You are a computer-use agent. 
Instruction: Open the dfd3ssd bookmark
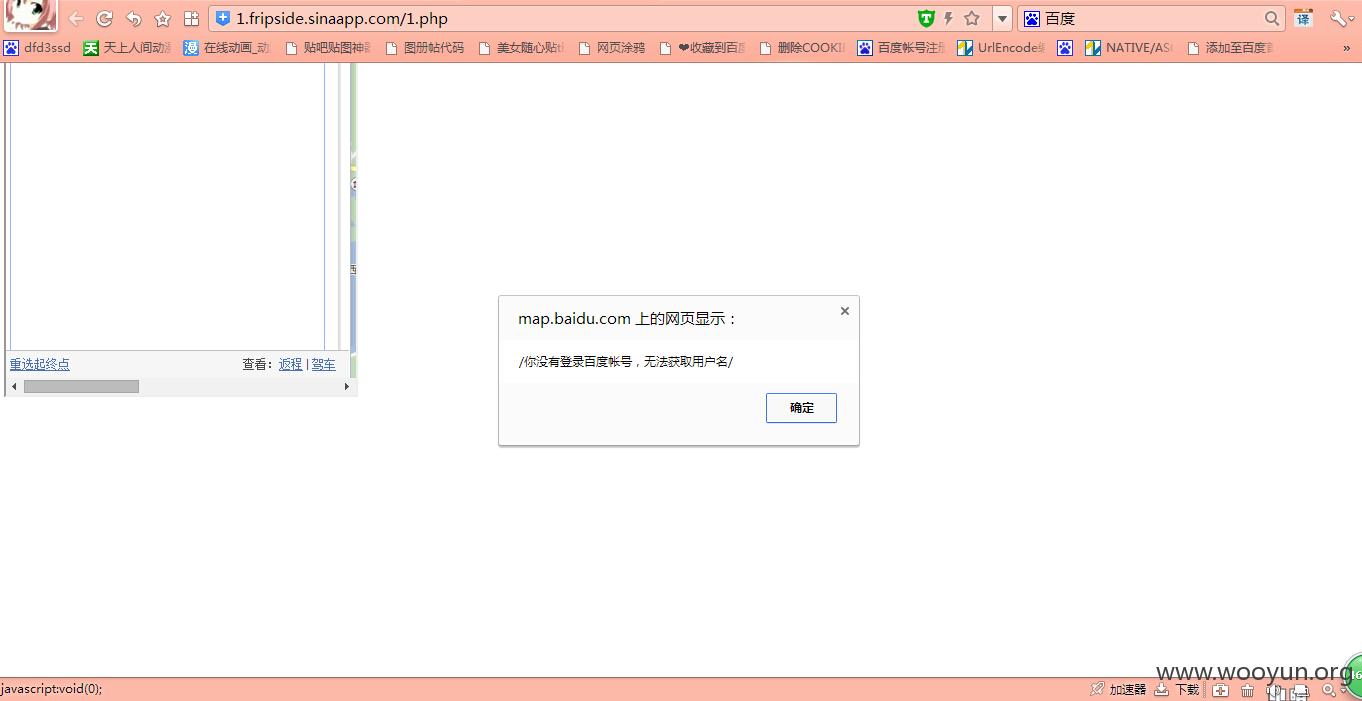pos(37,48)
